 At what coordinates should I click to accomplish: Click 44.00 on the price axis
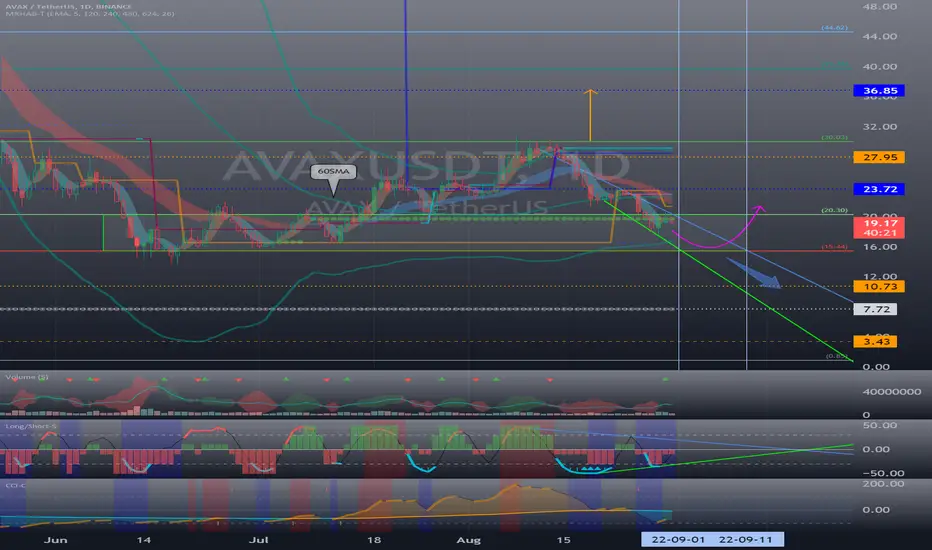tap(880, 36)
